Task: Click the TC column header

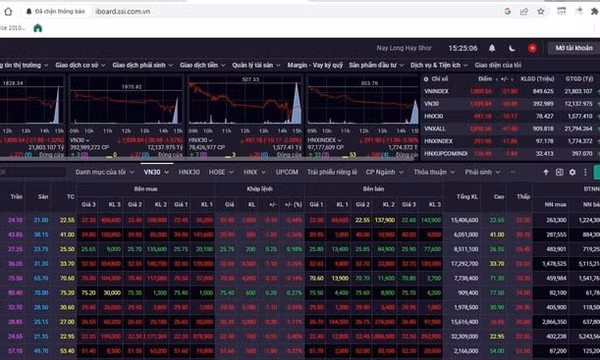Action: (x=70, y=197)
